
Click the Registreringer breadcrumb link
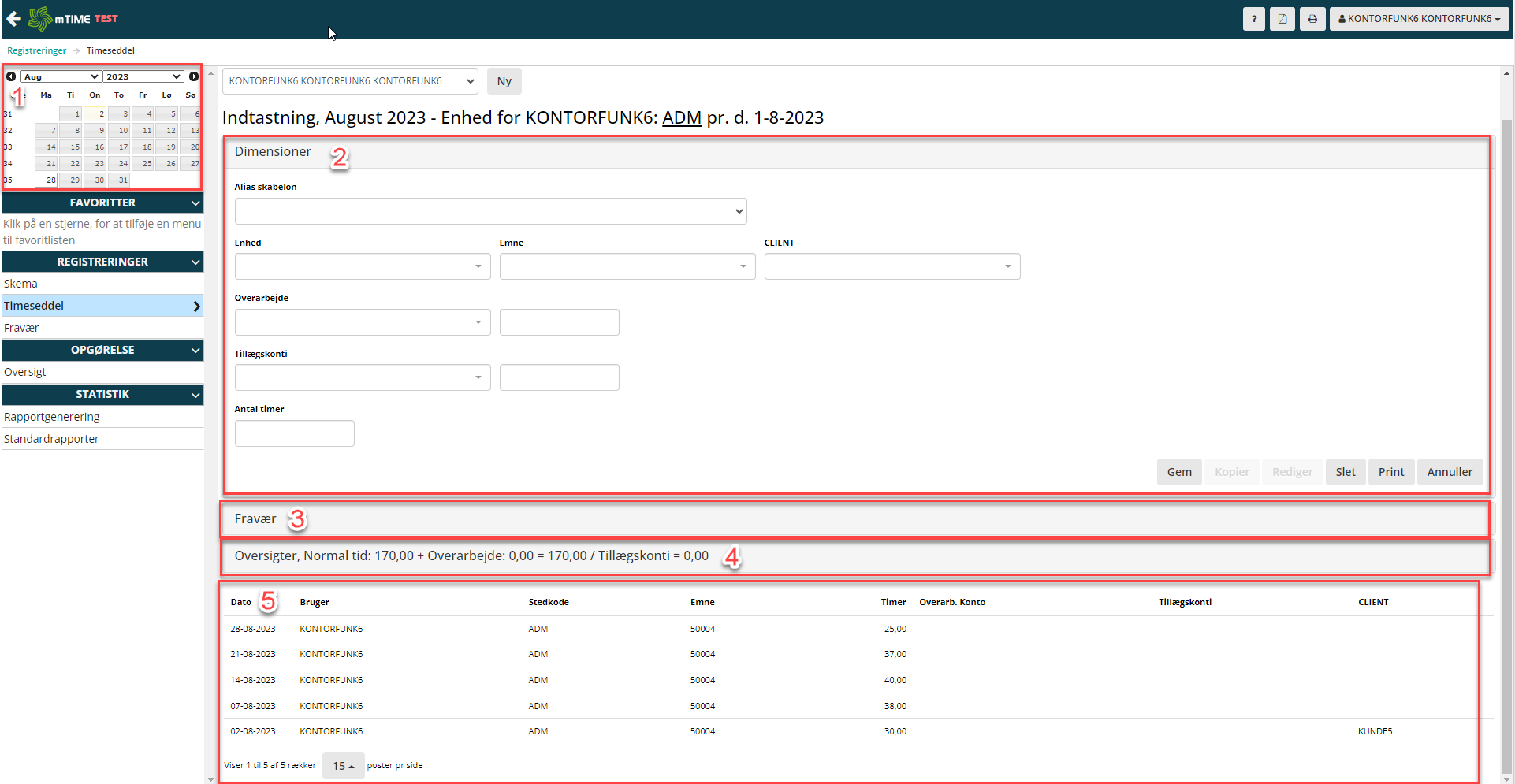pyautogui.click(x=37, y=50)
